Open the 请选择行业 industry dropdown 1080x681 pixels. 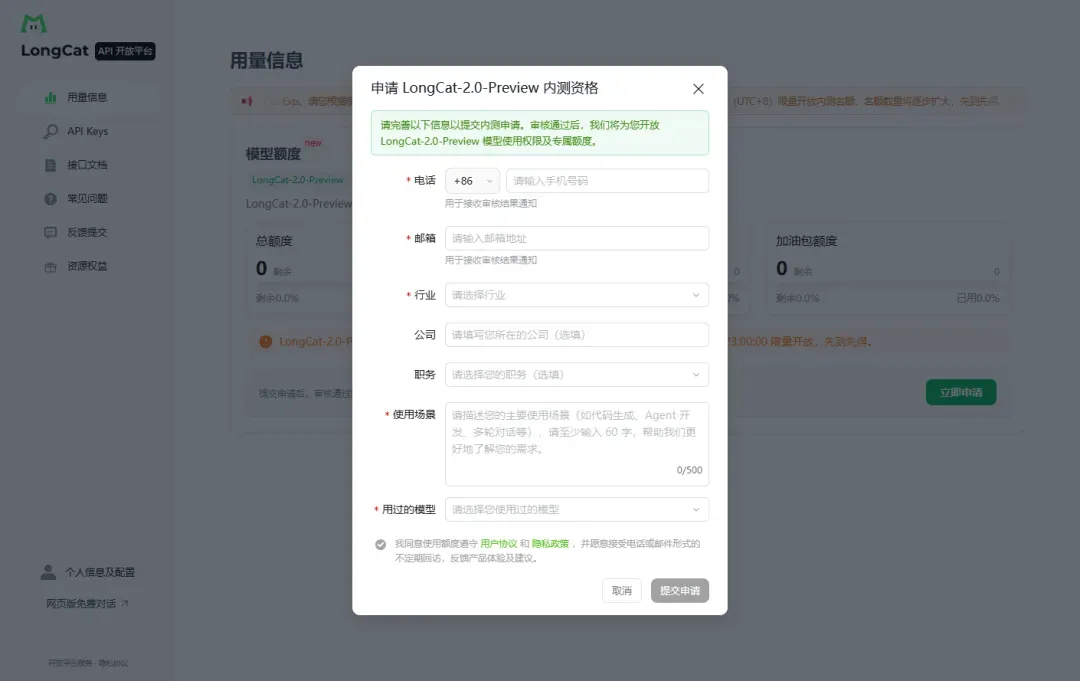577,295
